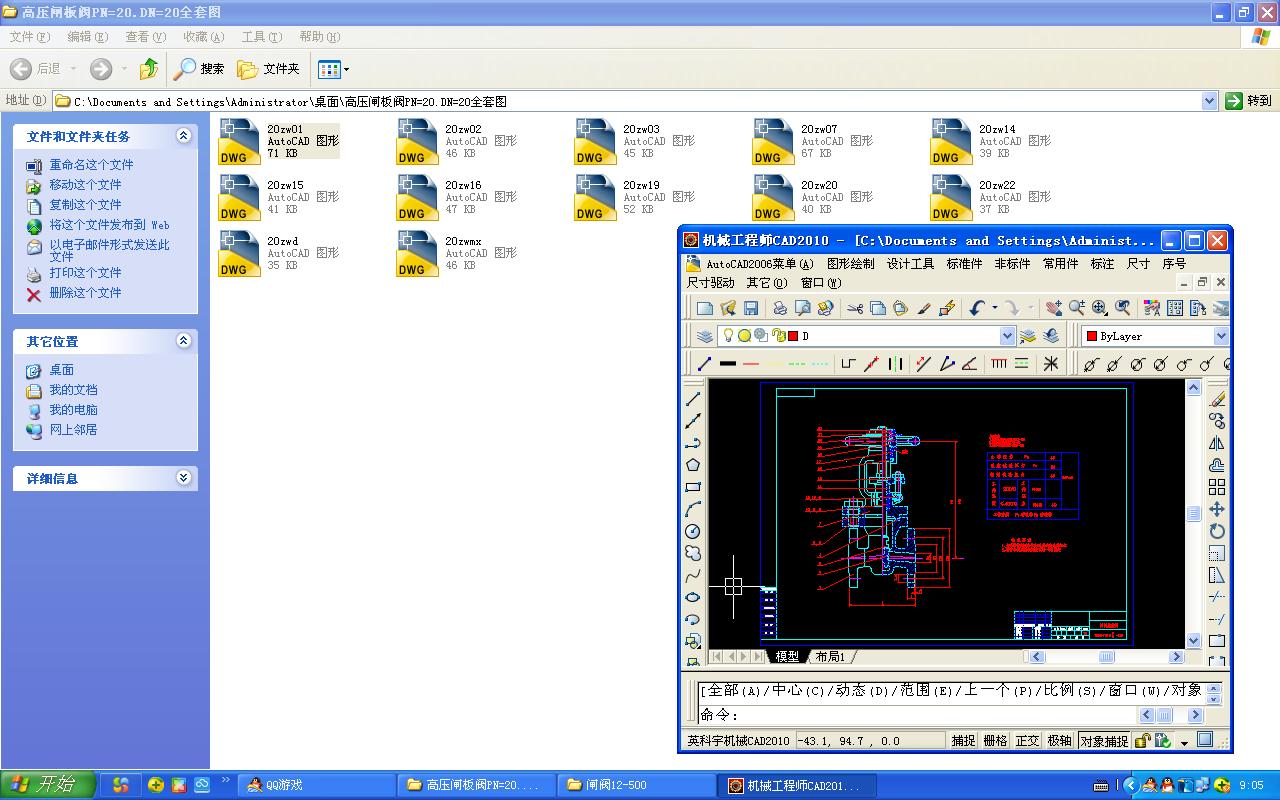The image size is (1280, 800).
Task: Open the 设计工具 menu
Action: point(911,264)
